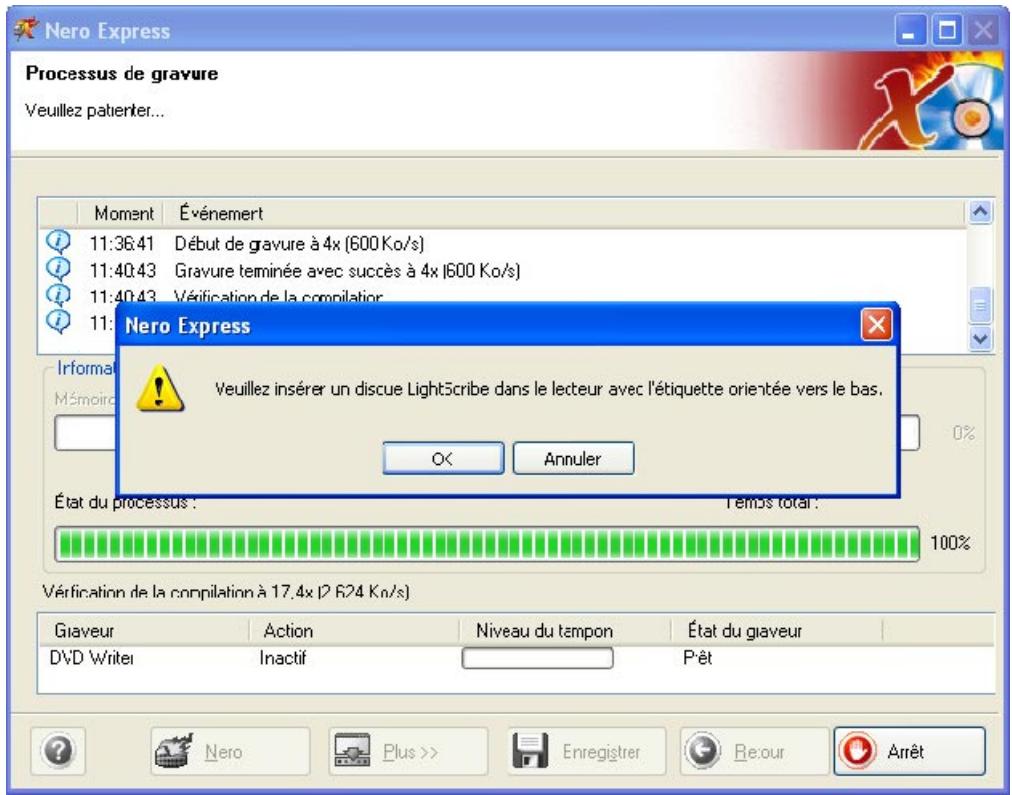The width and height of the screenshot is (1012, 795).
Task: Click info icon beside first 11:40:43 event
Action: 58,268
